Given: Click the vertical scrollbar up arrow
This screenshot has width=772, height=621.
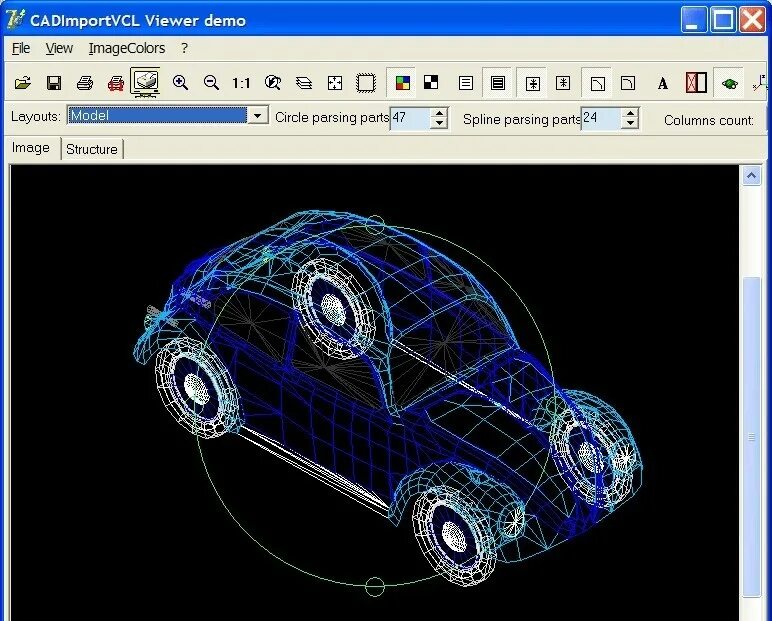Looking at the screenshot, I should tap(751, 176).
